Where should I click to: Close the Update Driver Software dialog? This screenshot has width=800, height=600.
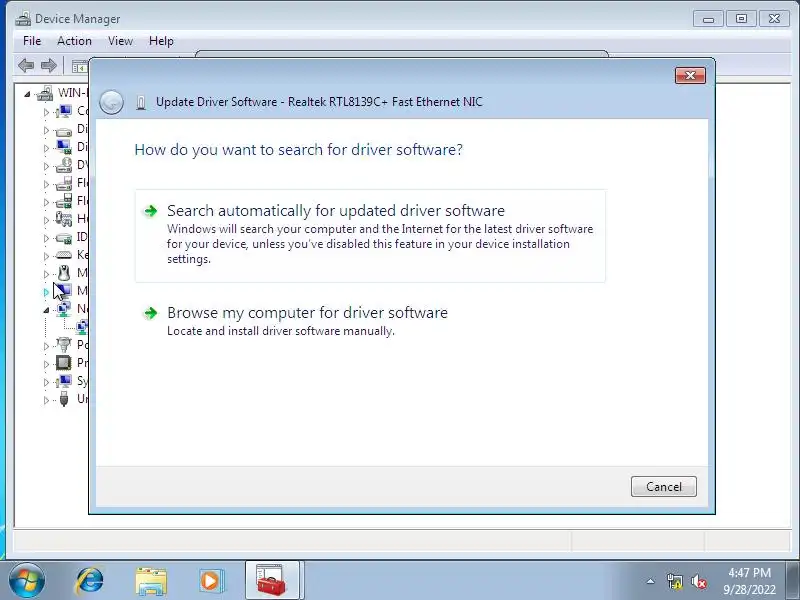pos(690,76)
